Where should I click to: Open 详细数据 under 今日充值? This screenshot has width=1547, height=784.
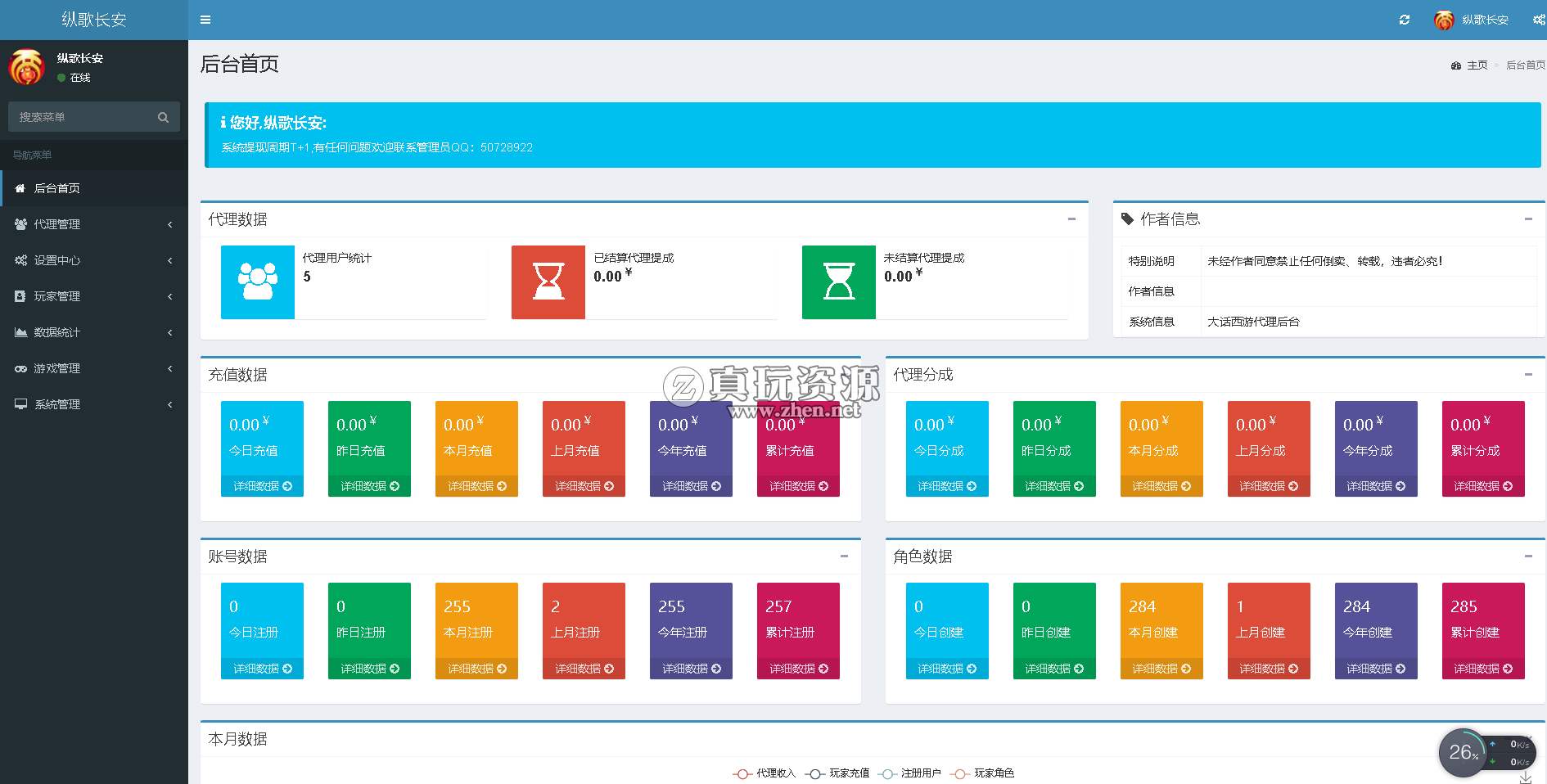[x=262, y=486]
